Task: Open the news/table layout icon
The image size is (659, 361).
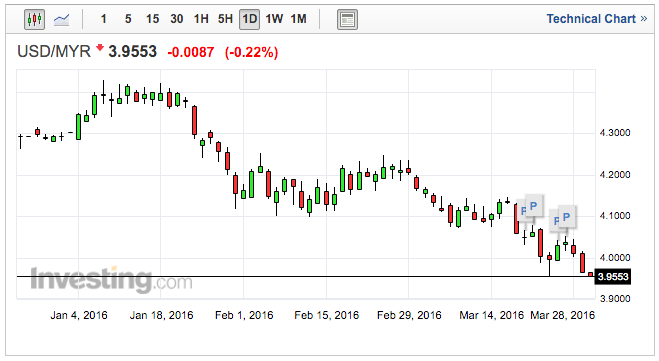Action: pyautogui.click(x=347, y=19)
